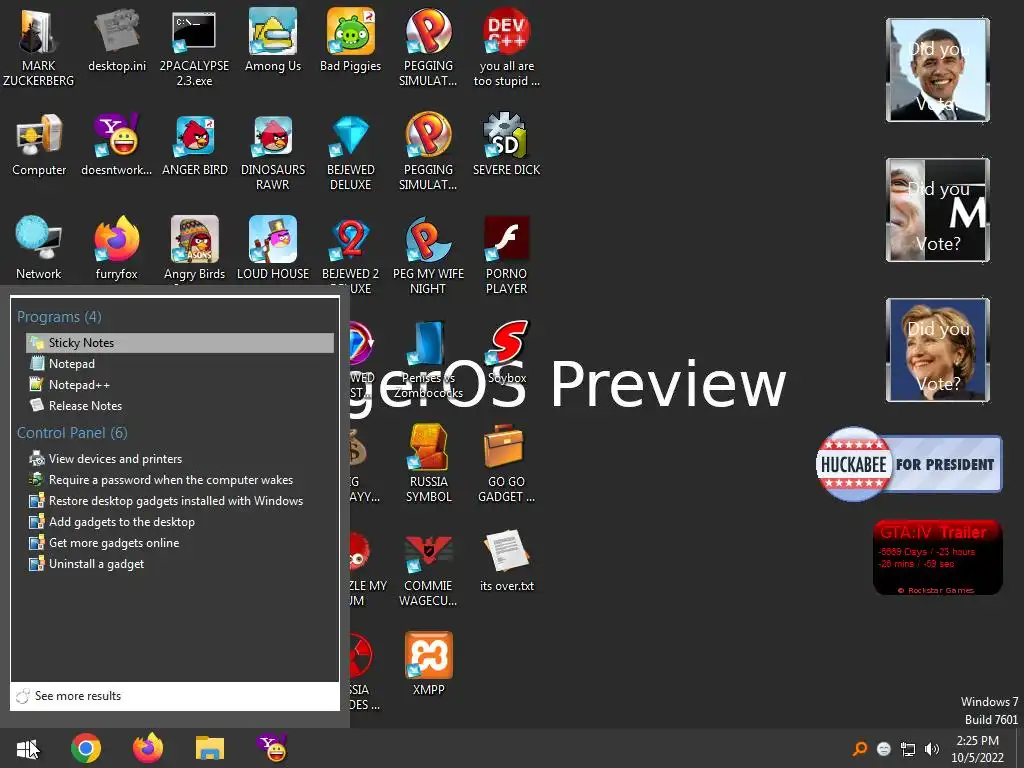Launch the ANGER BIRD shortcut
Viewport: 1024px width, 768px height.
(194, 144)
